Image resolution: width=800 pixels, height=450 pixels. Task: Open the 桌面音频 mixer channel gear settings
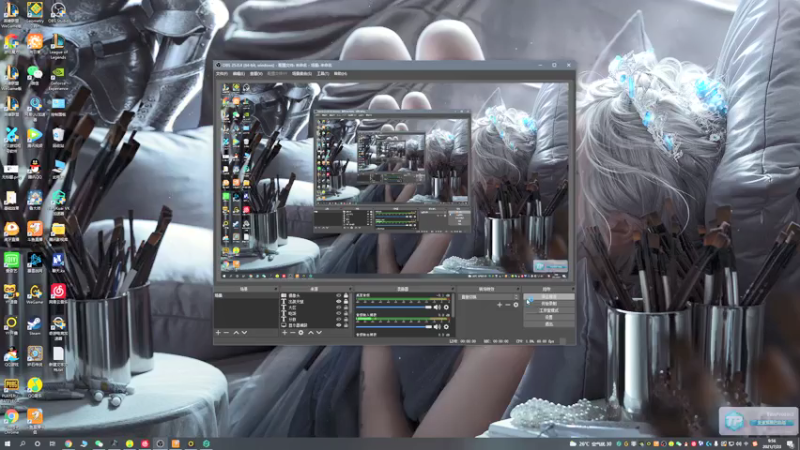[446, 307]
